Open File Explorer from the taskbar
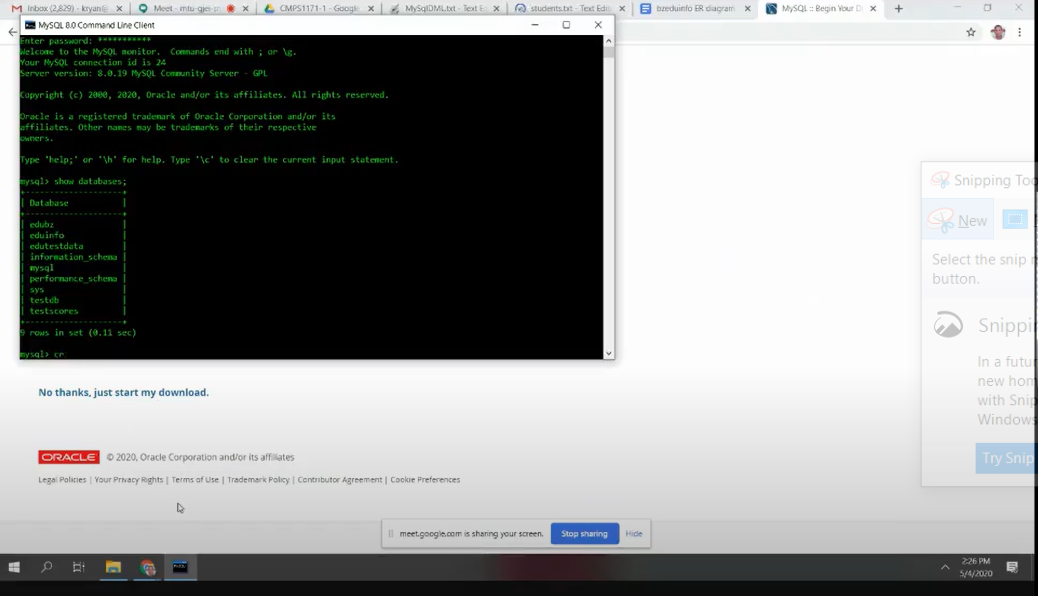1038x596 pixels. pyautogui.click(x=113, y=567)
